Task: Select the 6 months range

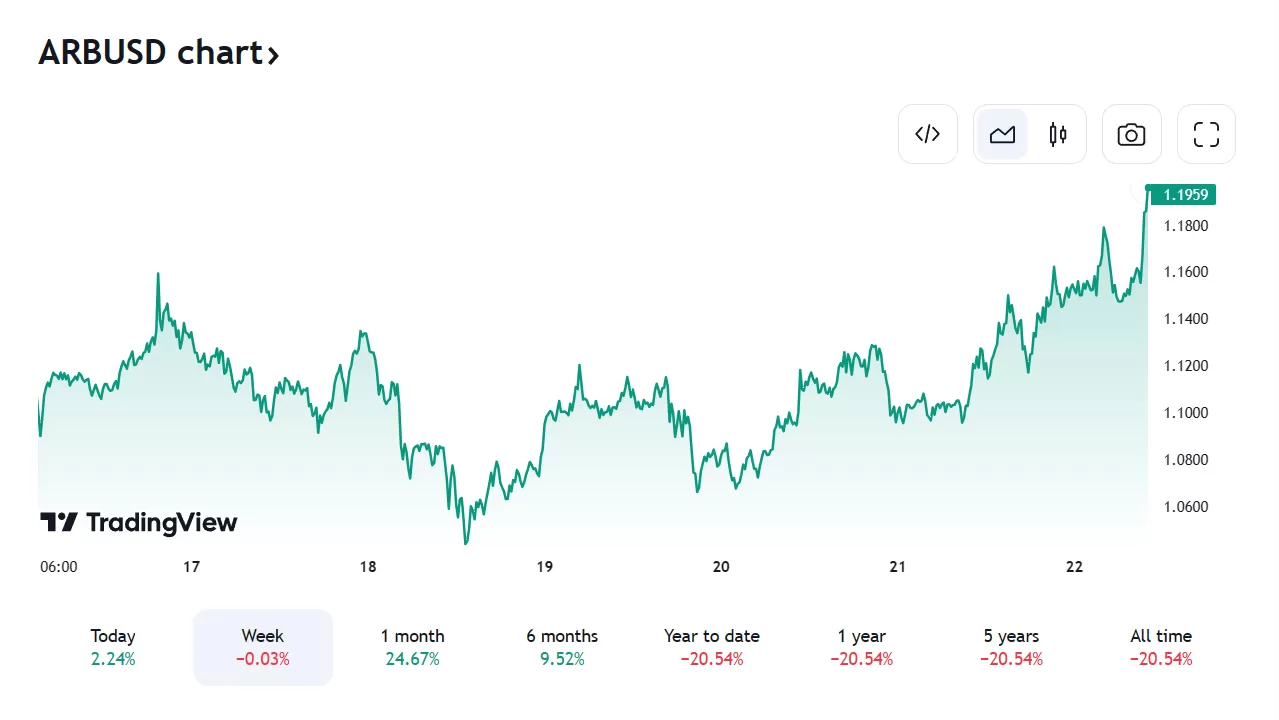Action: pyautogui.click(x=562, y=647)
